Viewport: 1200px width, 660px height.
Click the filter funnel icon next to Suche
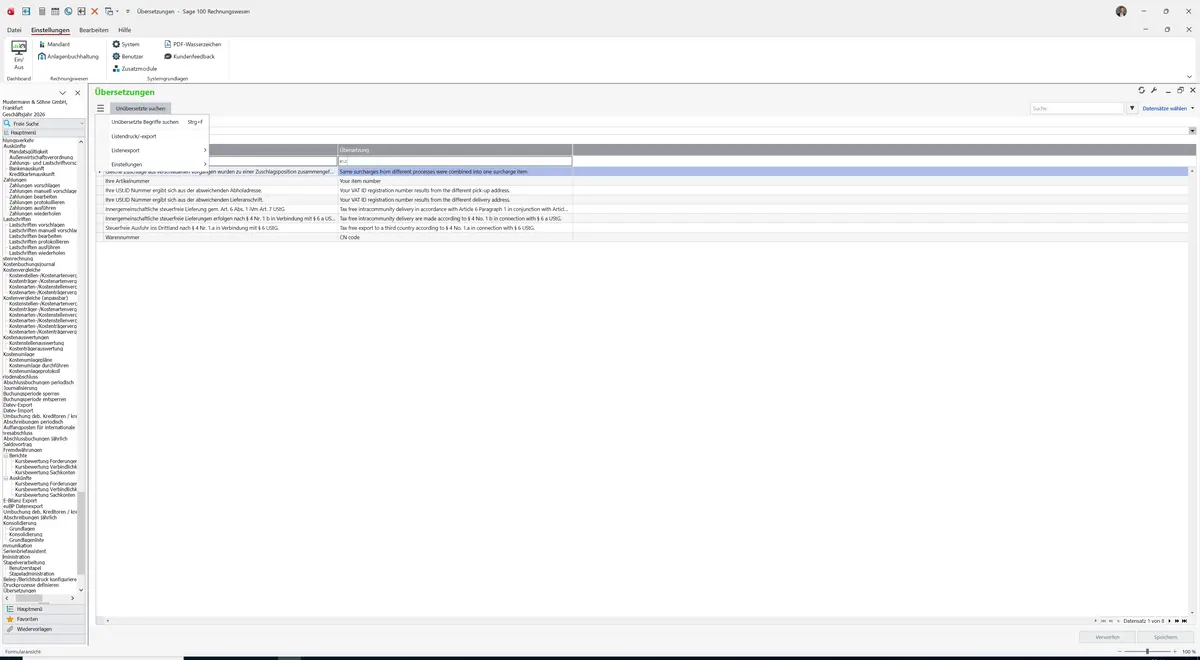pos(1133,108)
